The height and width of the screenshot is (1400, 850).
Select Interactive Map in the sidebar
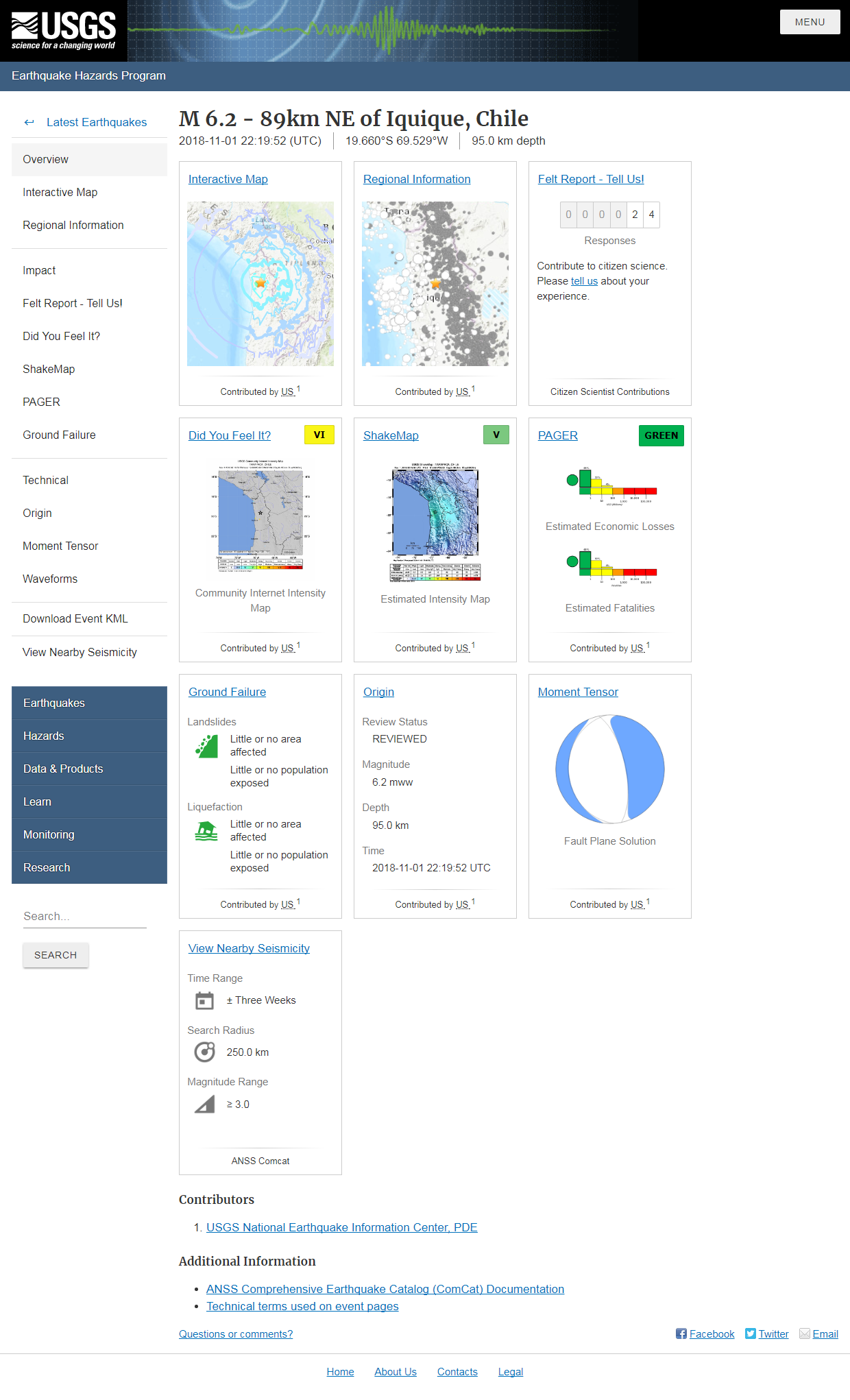click(x=89, y=192)
